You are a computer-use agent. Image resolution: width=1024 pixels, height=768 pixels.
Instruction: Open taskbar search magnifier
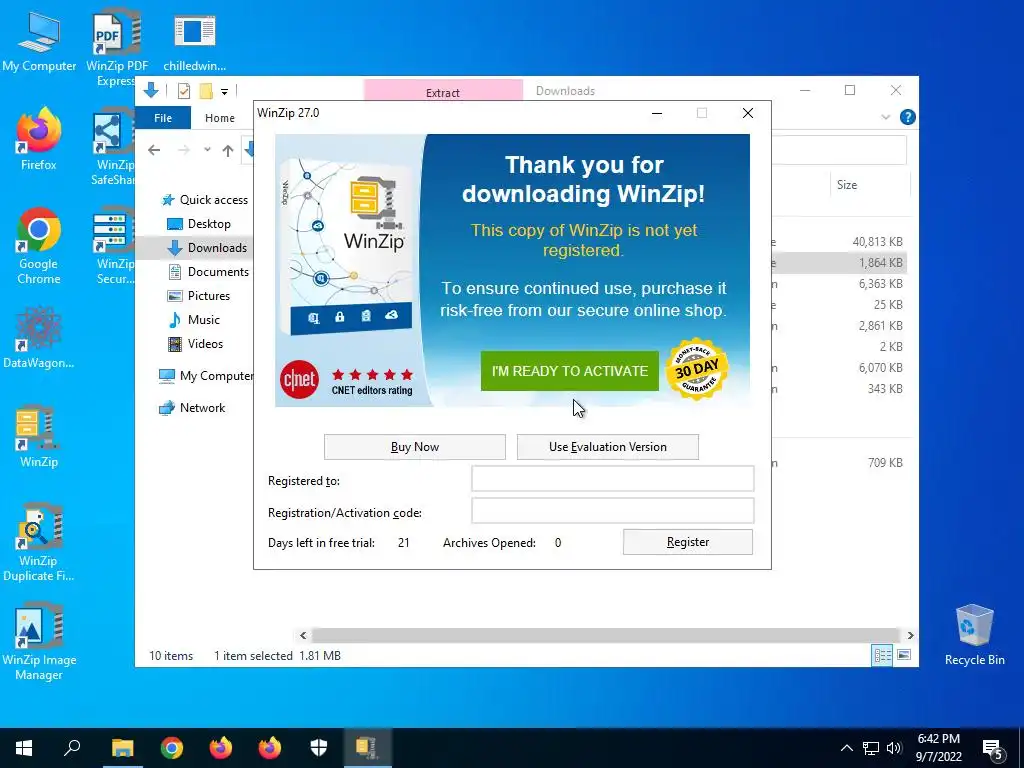pos(72,748)
